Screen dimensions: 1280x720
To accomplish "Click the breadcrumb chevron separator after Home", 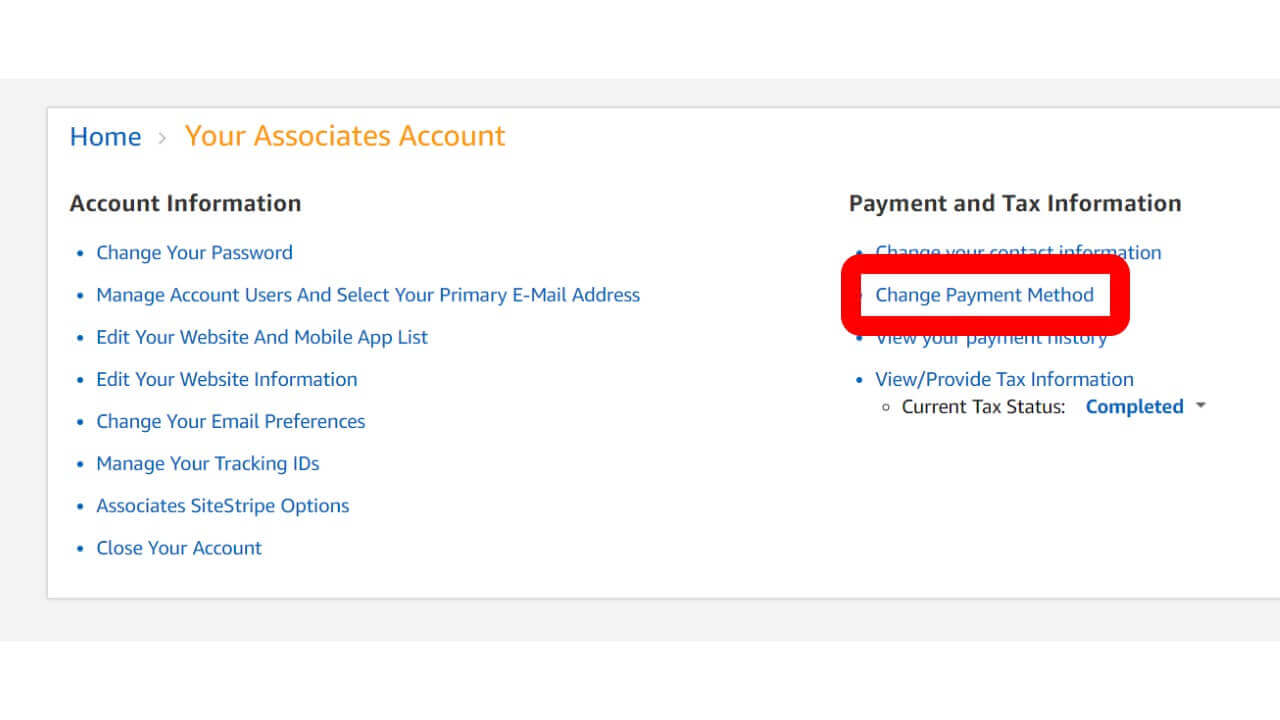I will point(163,138).
